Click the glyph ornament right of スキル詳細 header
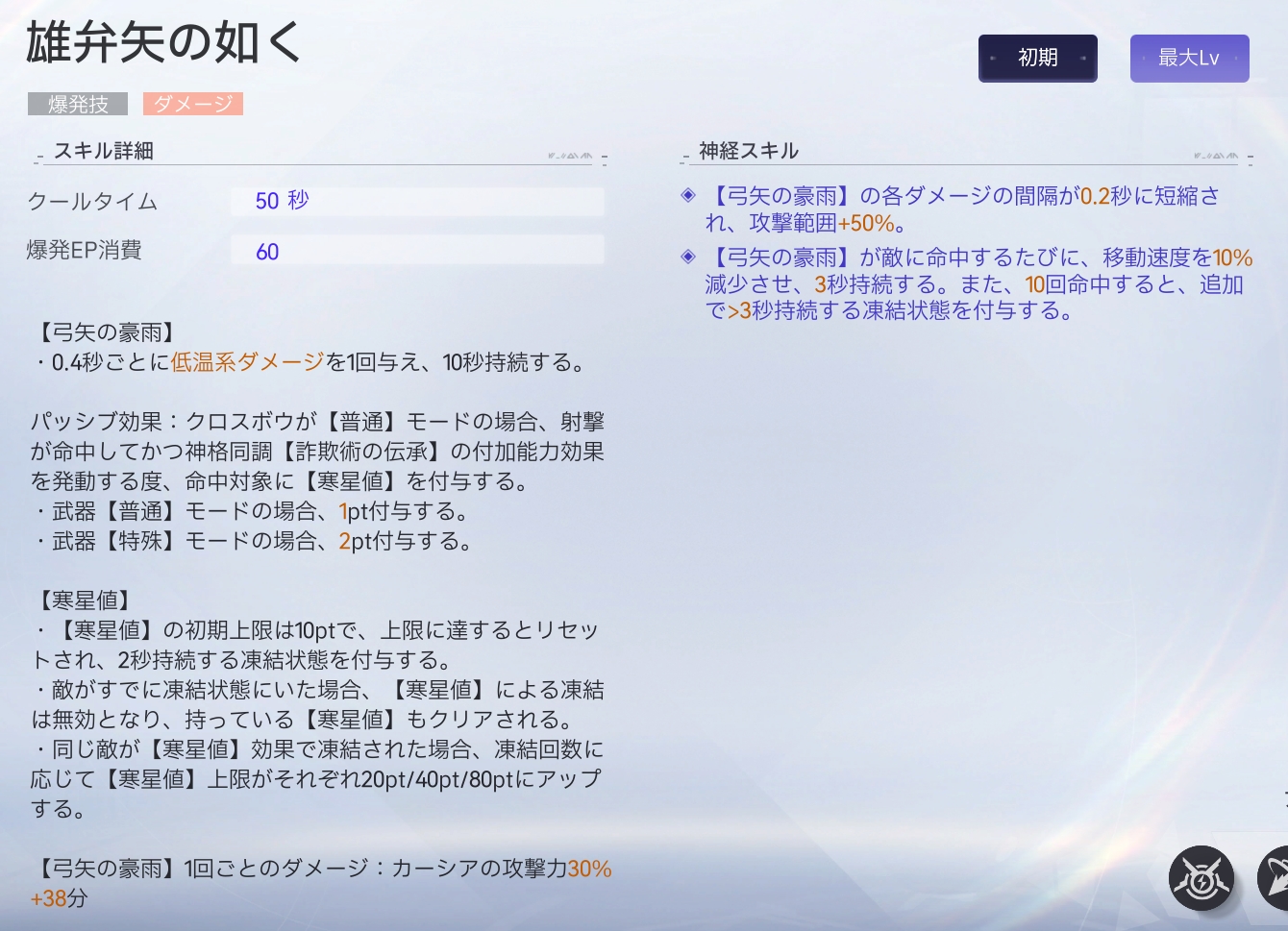This screenshot has width=1288, height=931. (x=569, y=156)
